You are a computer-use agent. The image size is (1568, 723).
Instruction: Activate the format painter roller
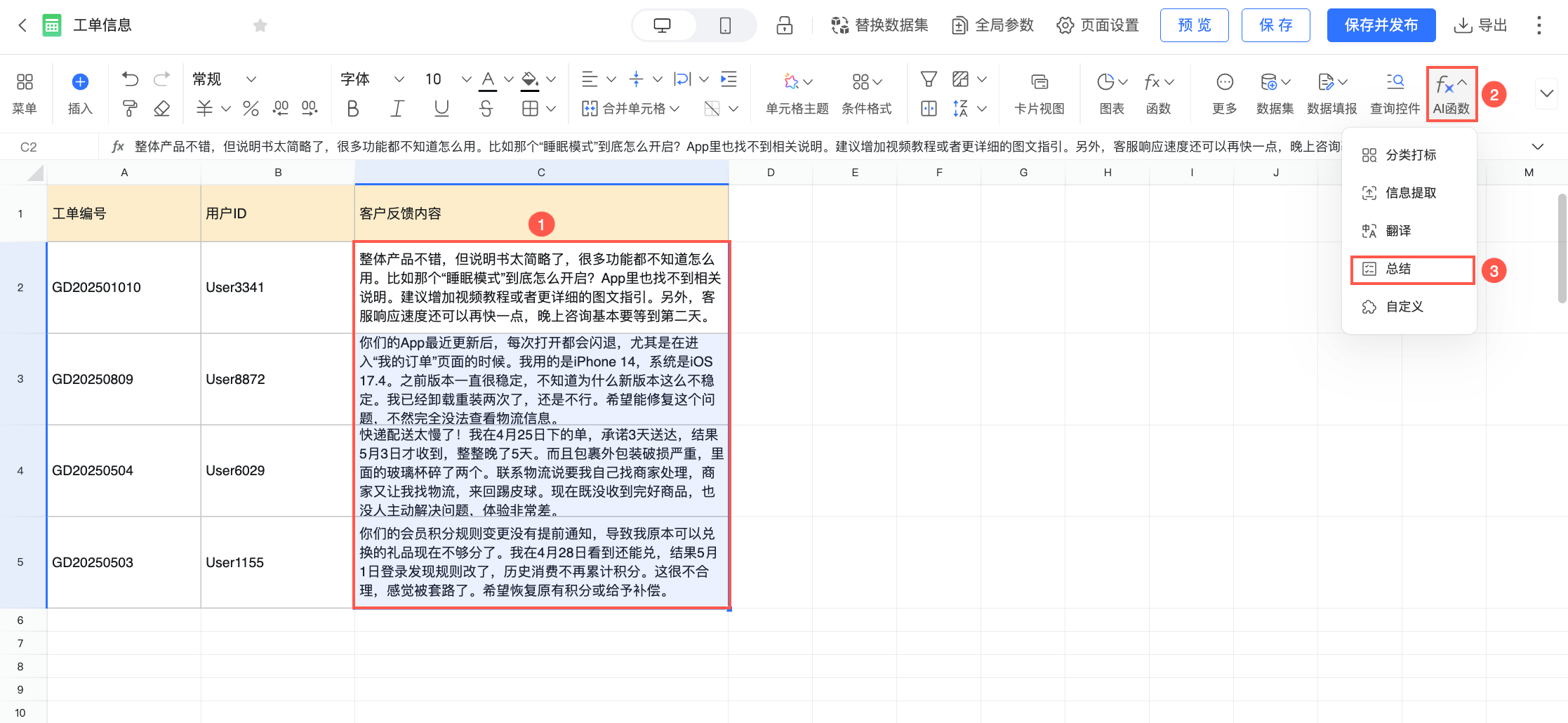click(130, 108)
